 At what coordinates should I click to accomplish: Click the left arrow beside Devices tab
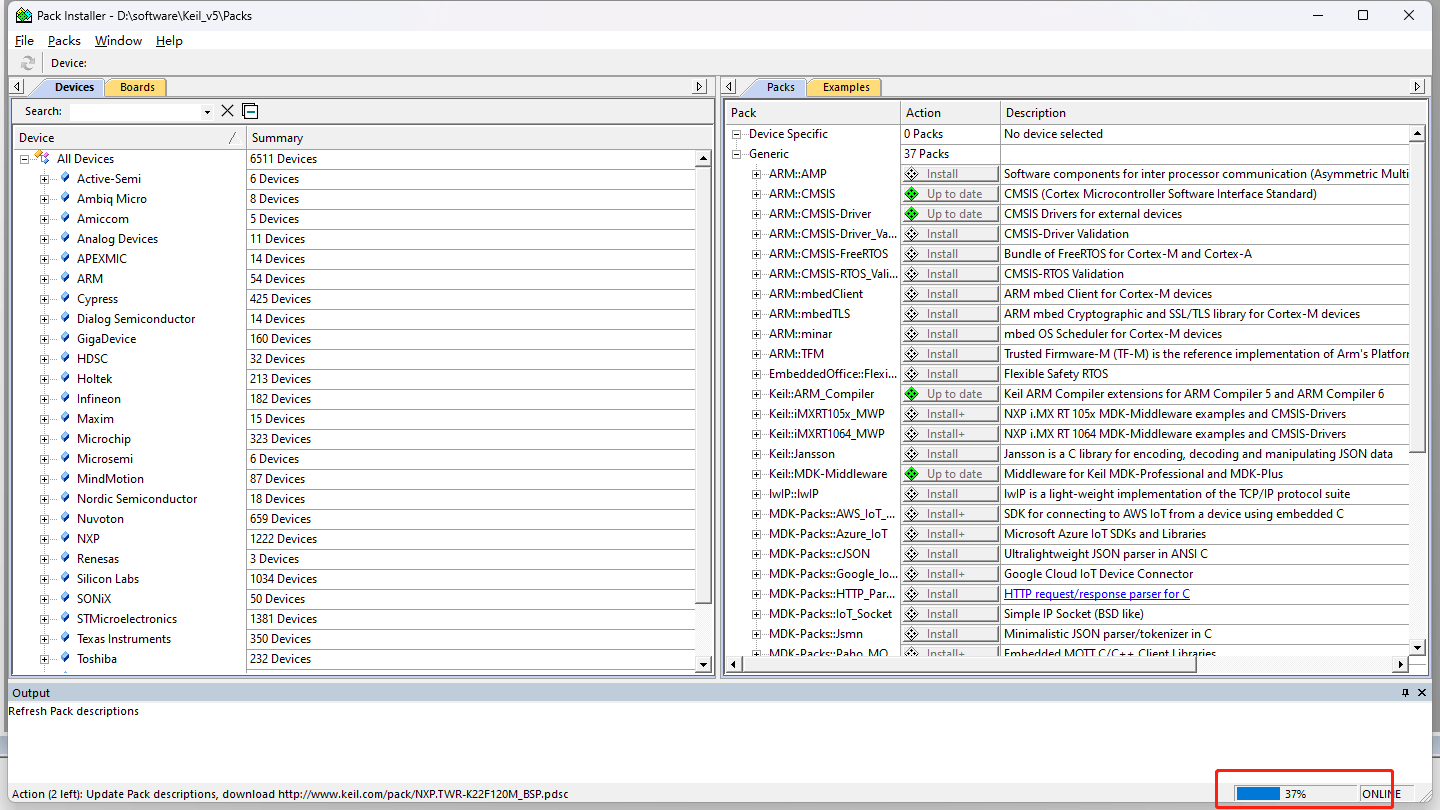pyautogui.click(x=18, y=87)
